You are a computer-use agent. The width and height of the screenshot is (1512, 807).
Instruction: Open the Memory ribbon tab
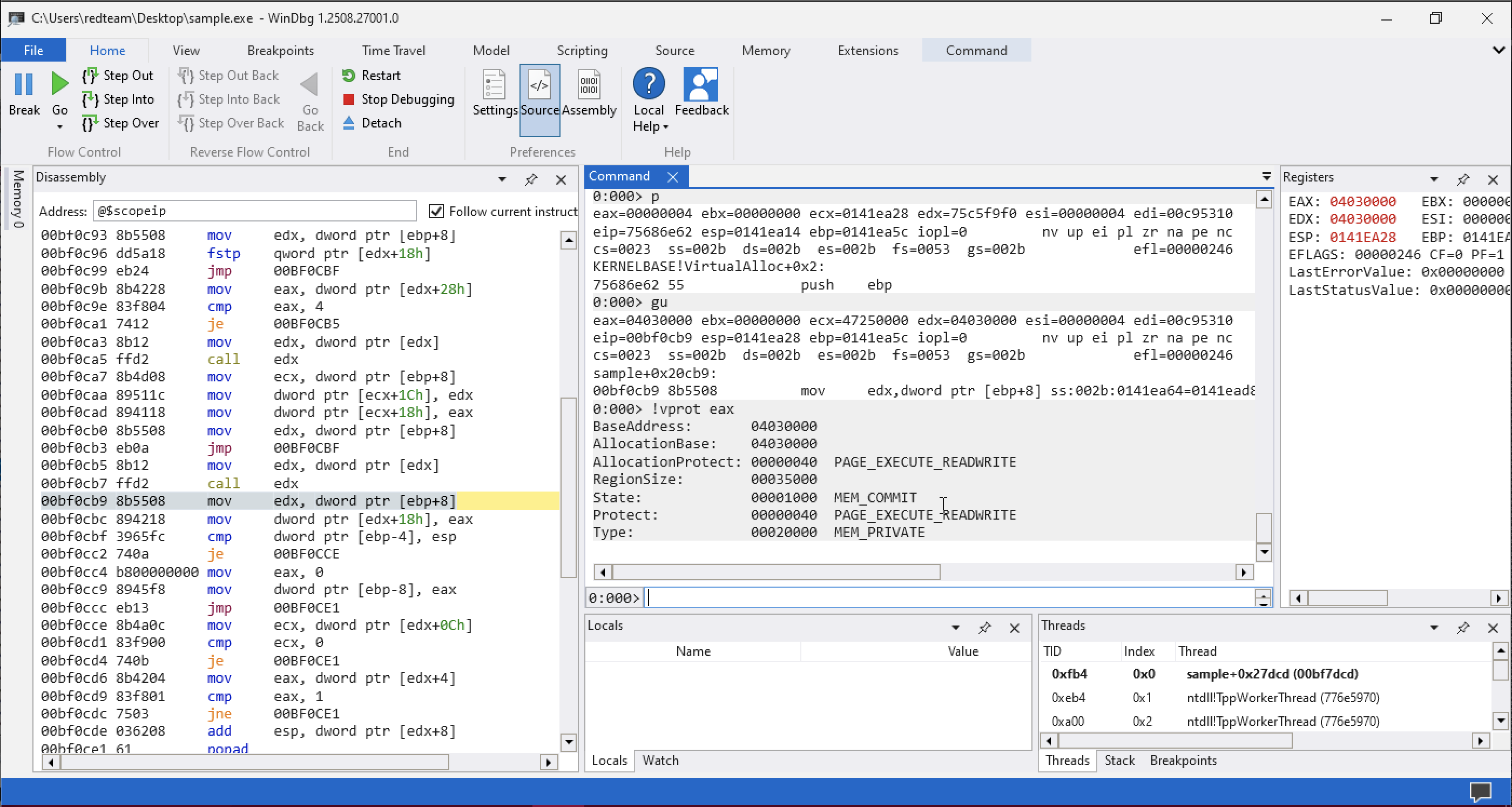click(766, 51)
